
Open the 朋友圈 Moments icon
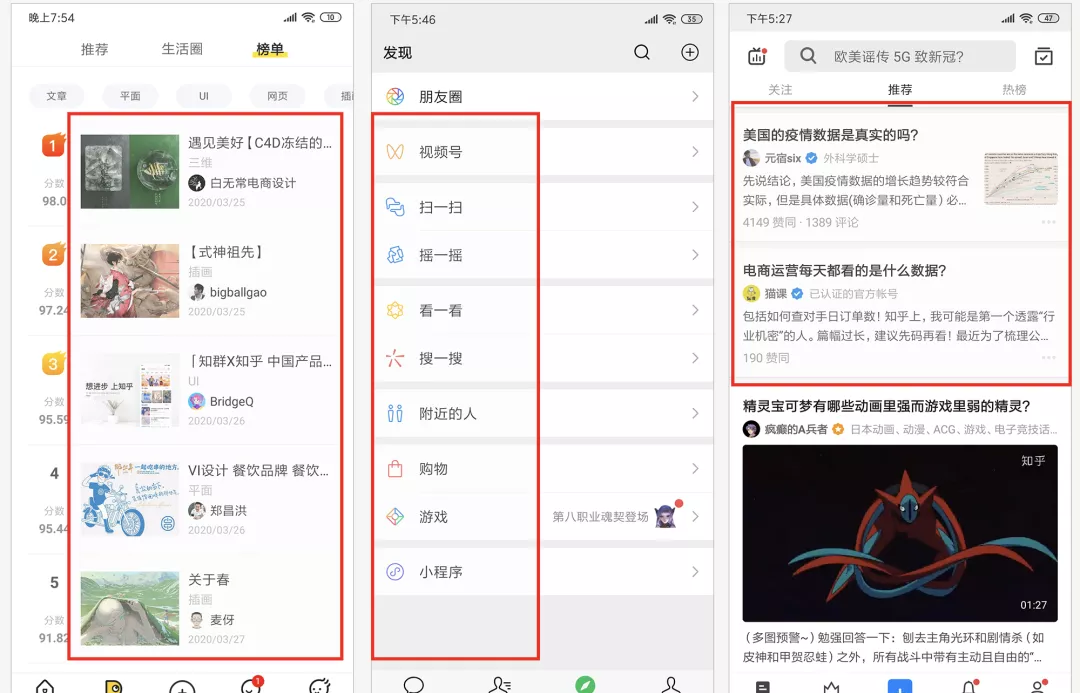(395, 96)
